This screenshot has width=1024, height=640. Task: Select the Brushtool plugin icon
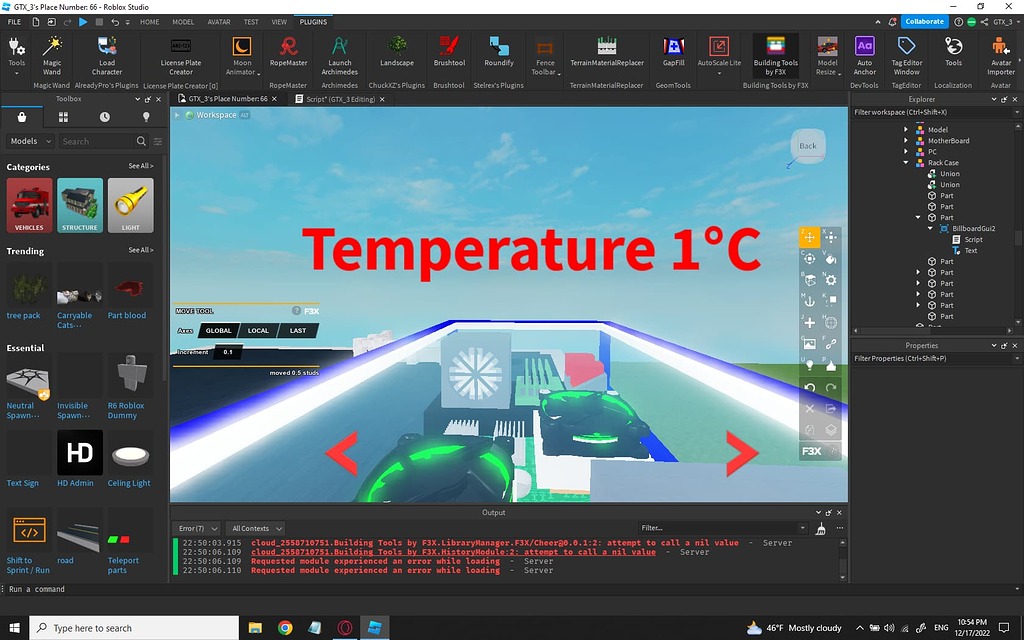tap(449, 52)
